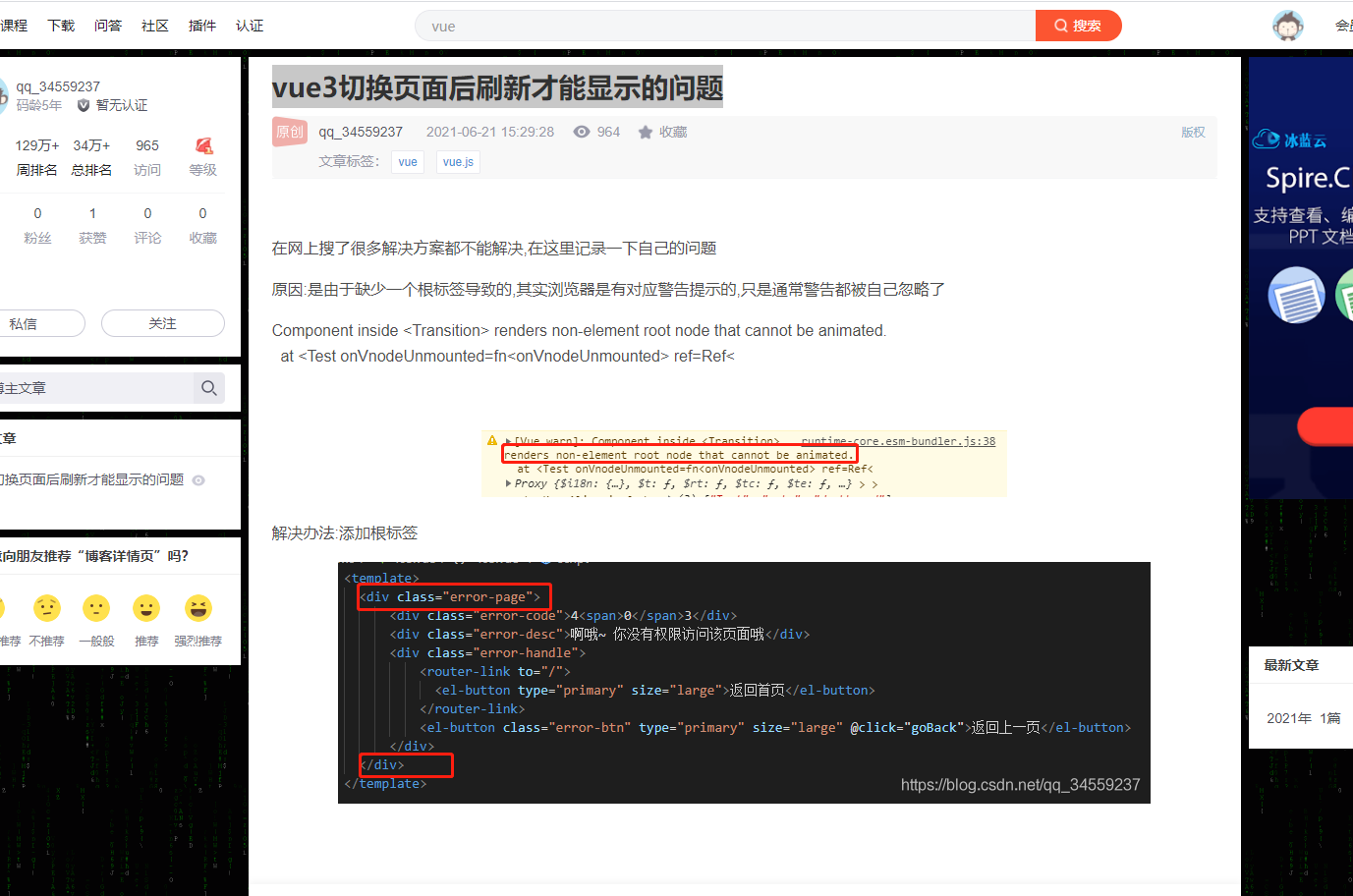Click the orange 搜索 search button

coord(1078,26)
